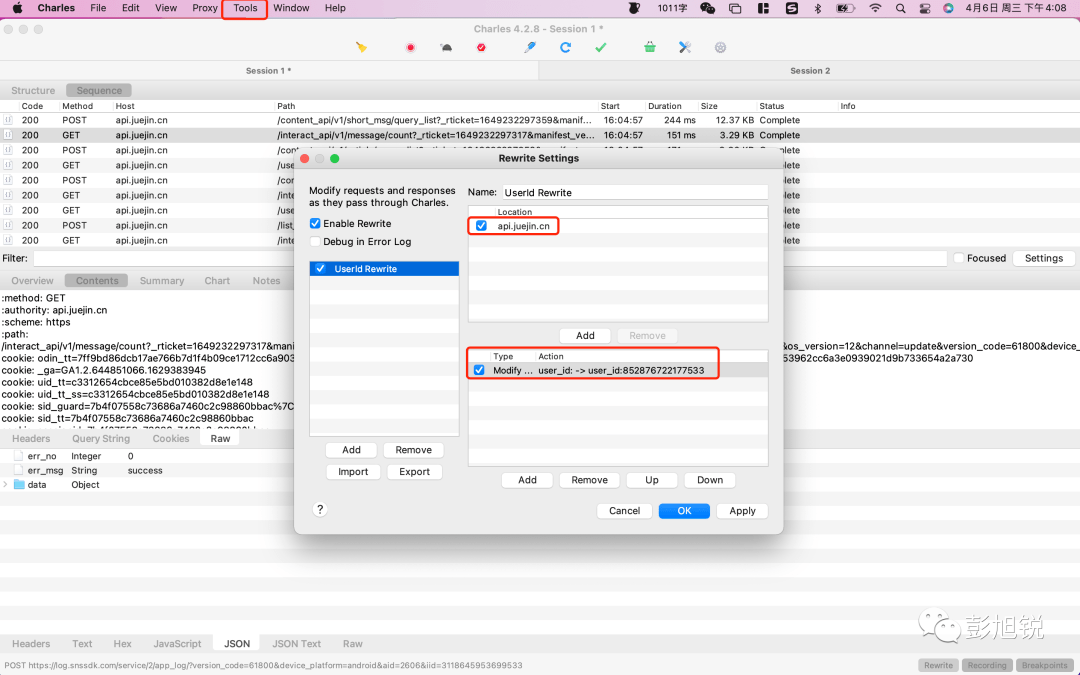Open filter Settings button
The image size is (1080, 675).
coord(1044,258)
